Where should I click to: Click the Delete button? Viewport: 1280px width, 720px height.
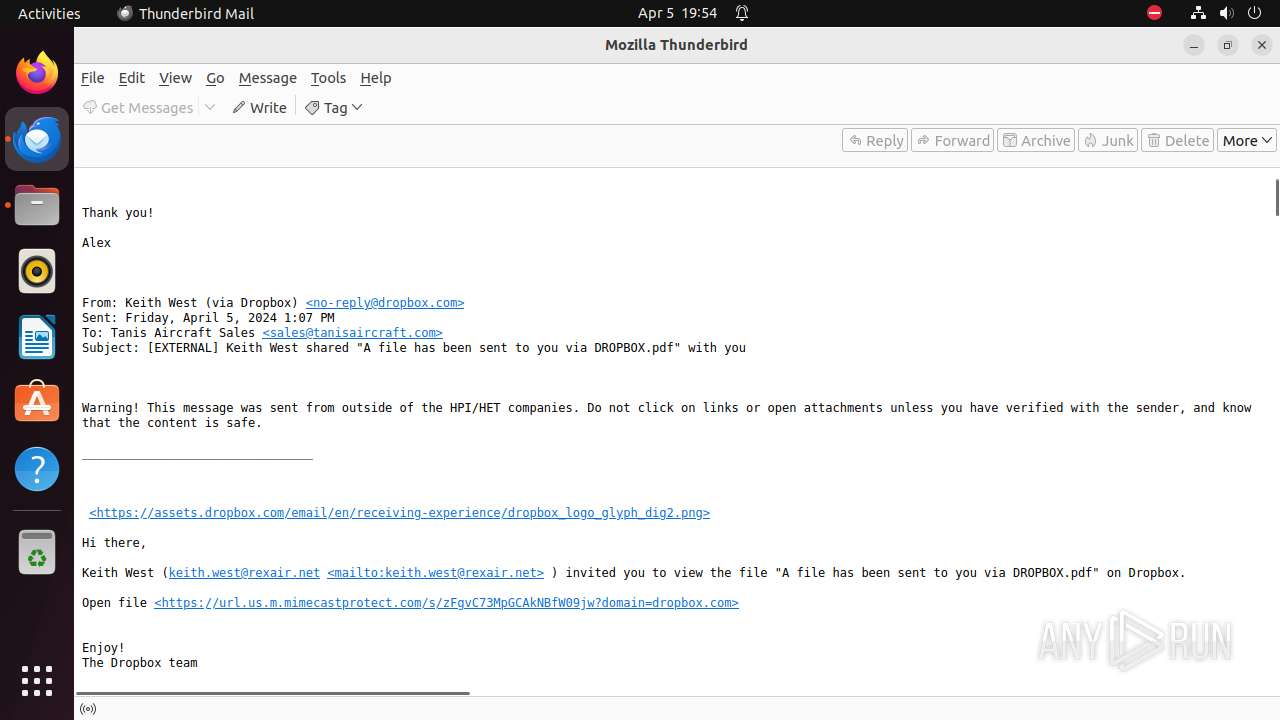coord(1178,140)
